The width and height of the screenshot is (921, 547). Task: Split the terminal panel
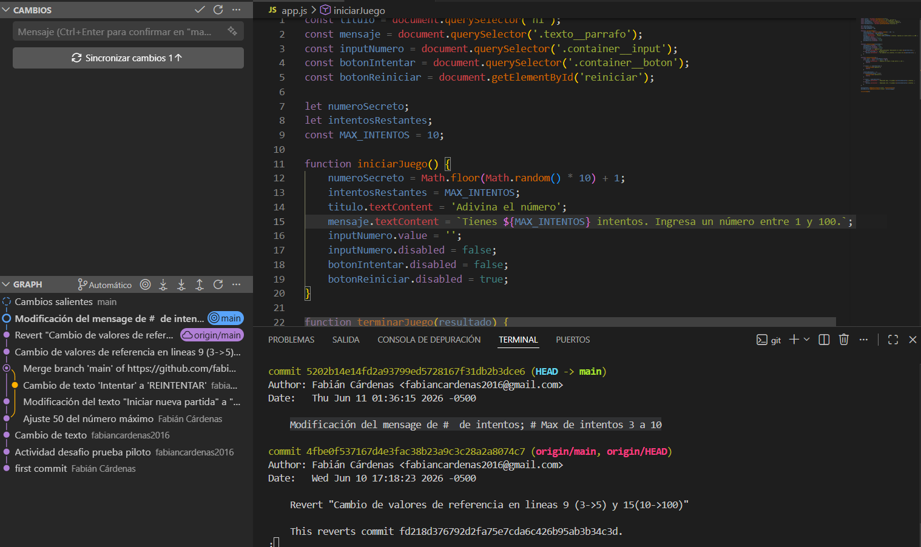pyautogui.click(x=824, y=340)
